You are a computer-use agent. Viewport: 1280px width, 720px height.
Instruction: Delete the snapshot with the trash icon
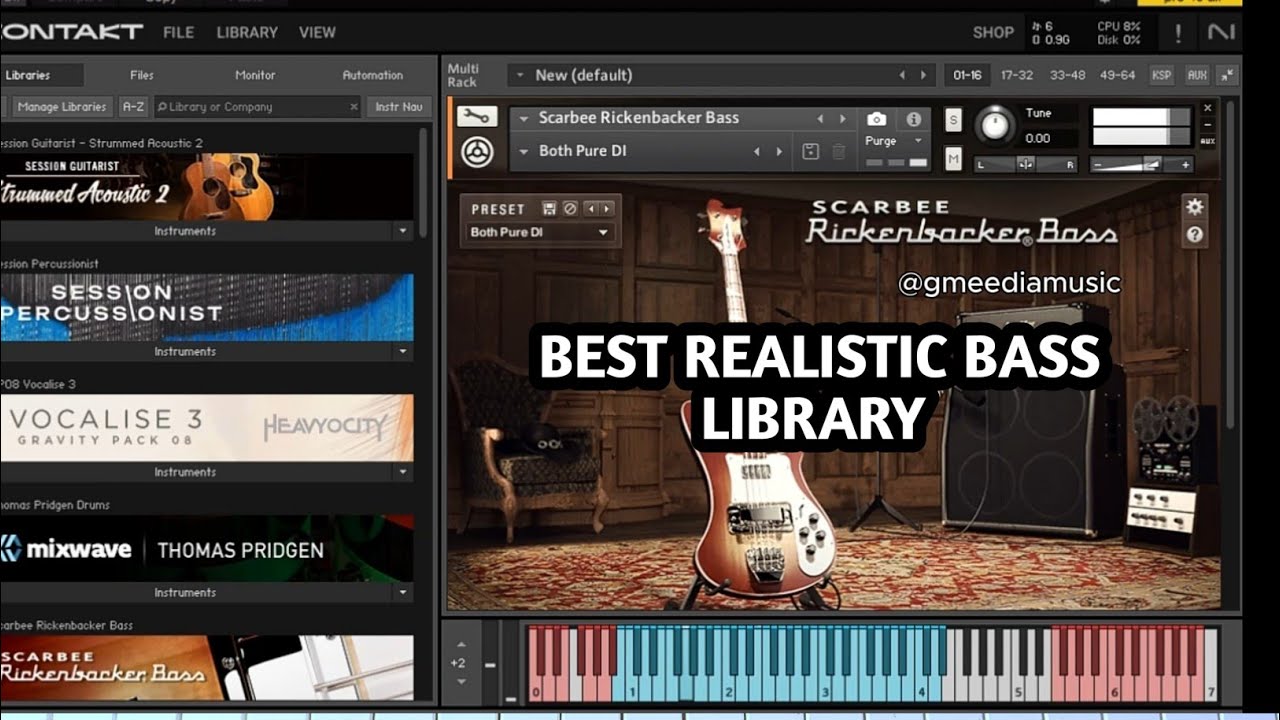click(x=838, y=151)
